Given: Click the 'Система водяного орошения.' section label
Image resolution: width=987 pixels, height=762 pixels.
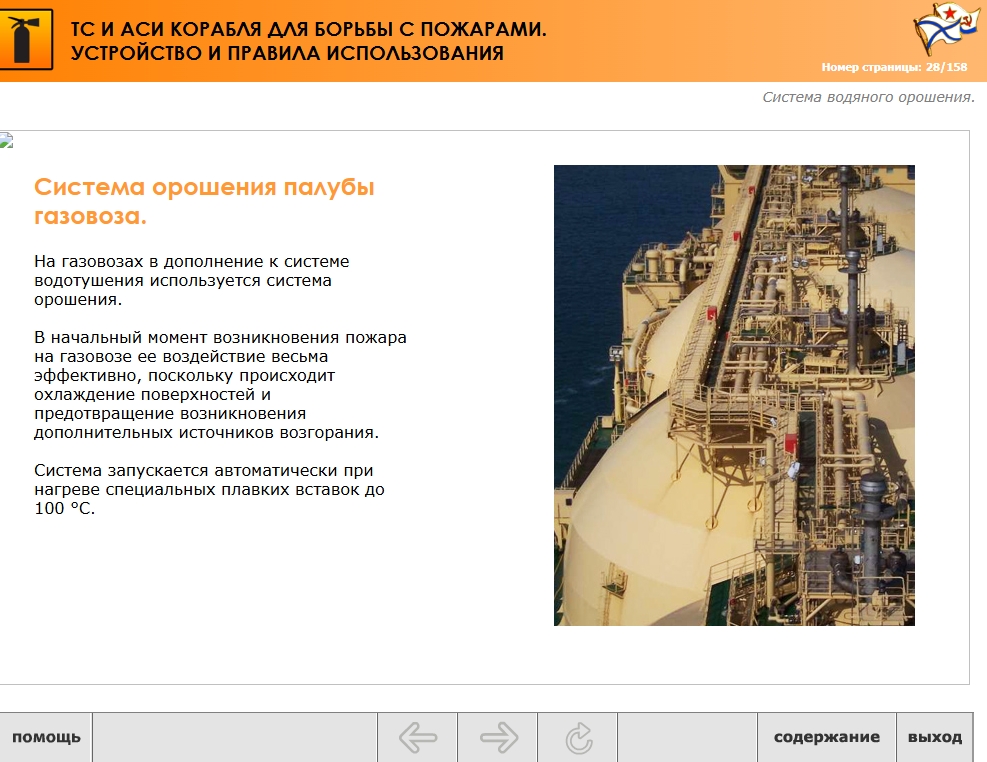Looking at the screenshot, I should [x=868, y=97].
